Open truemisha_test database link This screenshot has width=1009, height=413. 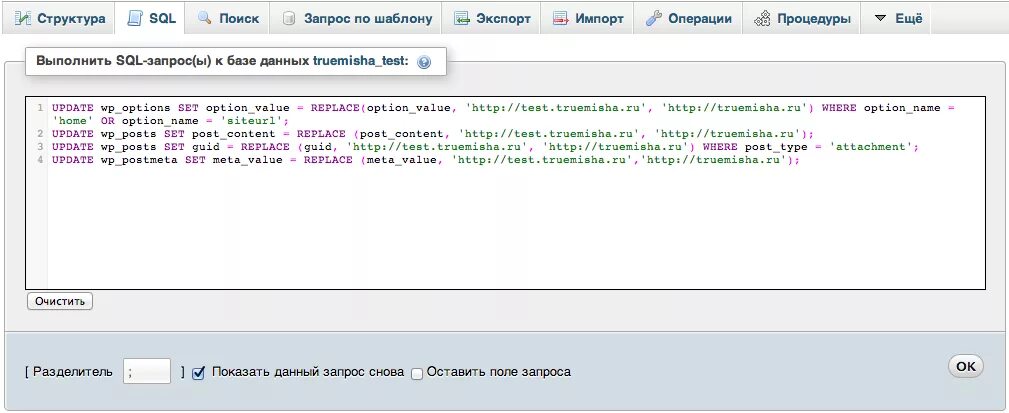coord(358,61)
